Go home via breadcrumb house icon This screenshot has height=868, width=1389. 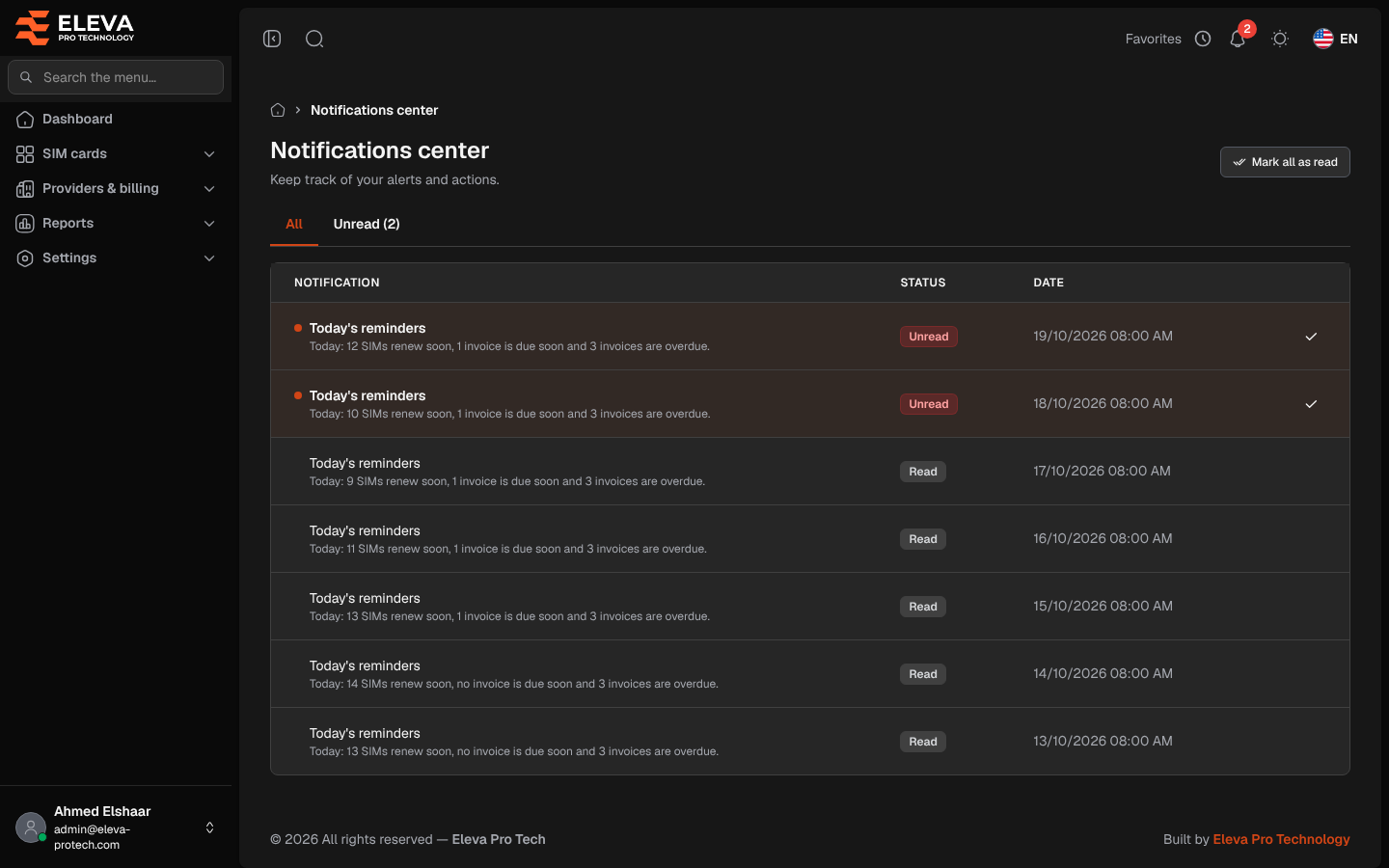pos(278,110)
